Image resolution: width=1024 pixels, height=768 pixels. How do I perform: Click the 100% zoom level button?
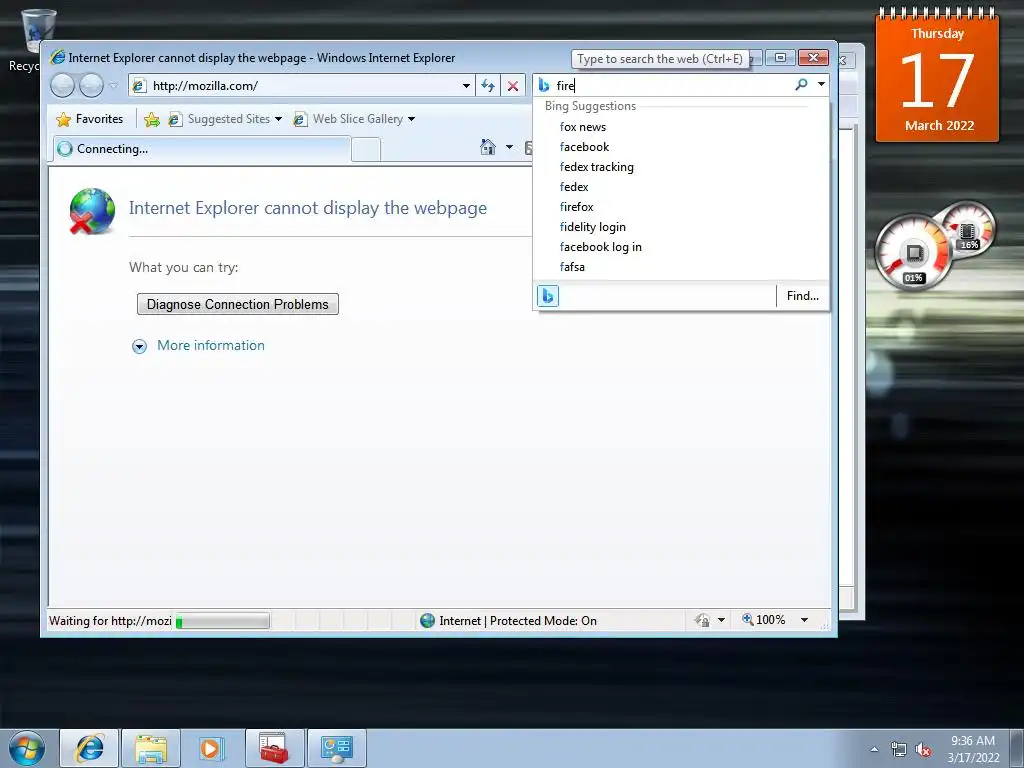[x=763, y=620]
